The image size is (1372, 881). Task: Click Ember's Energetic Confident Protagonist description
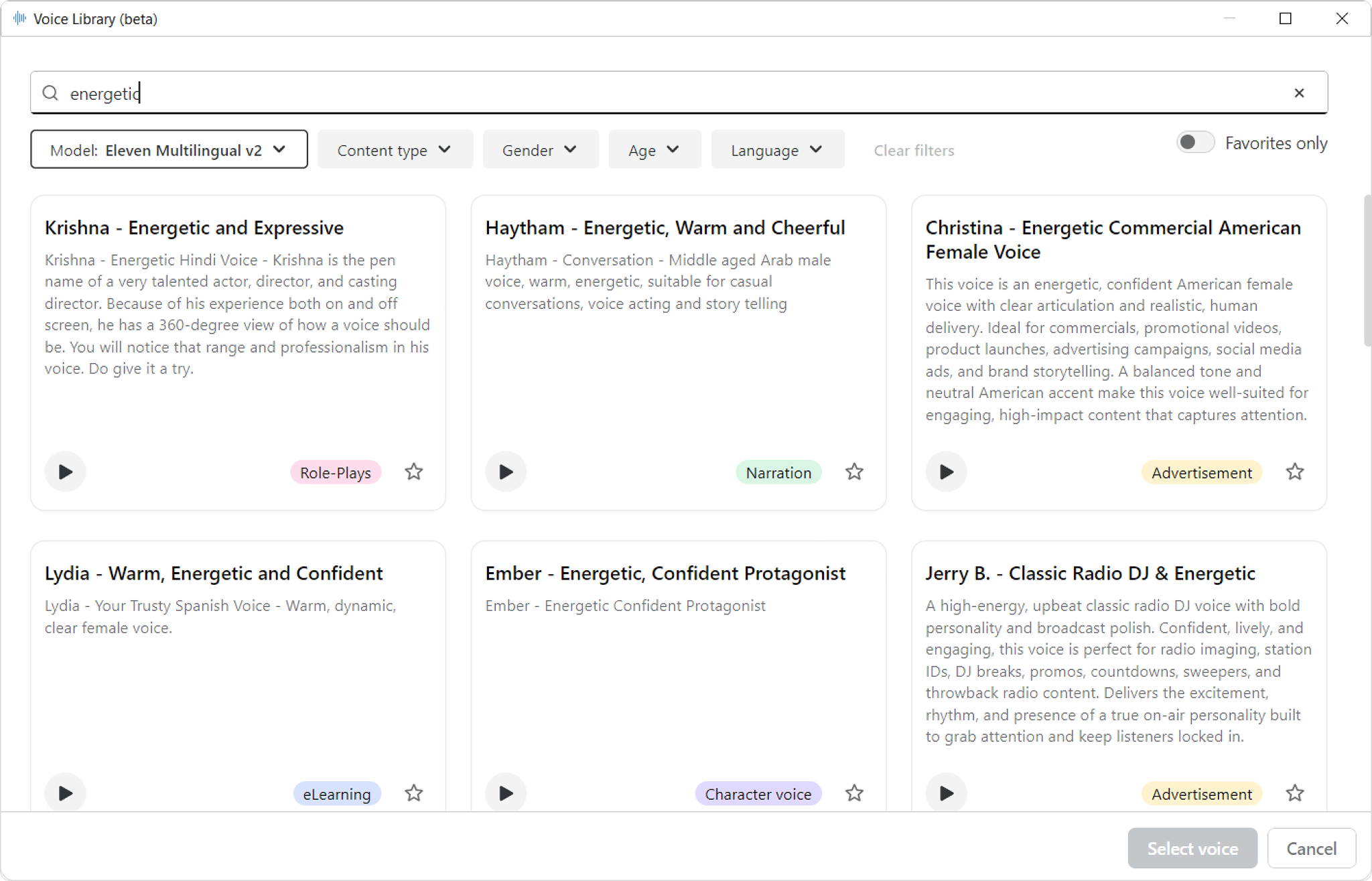(625, 606)
